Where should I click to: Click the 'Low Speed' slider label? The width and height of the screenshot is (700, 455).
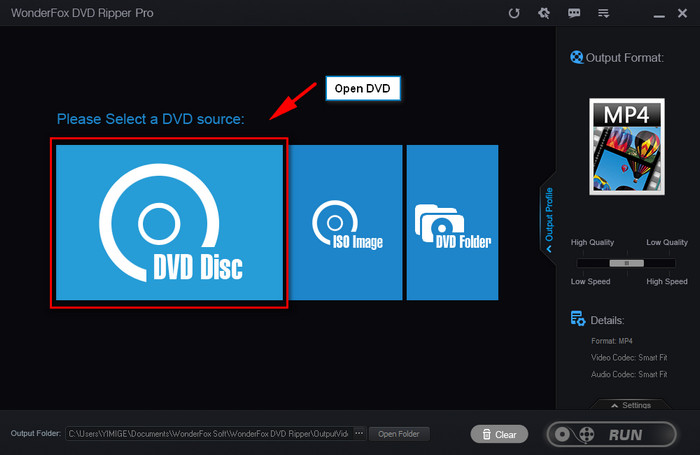click(590, 281)
